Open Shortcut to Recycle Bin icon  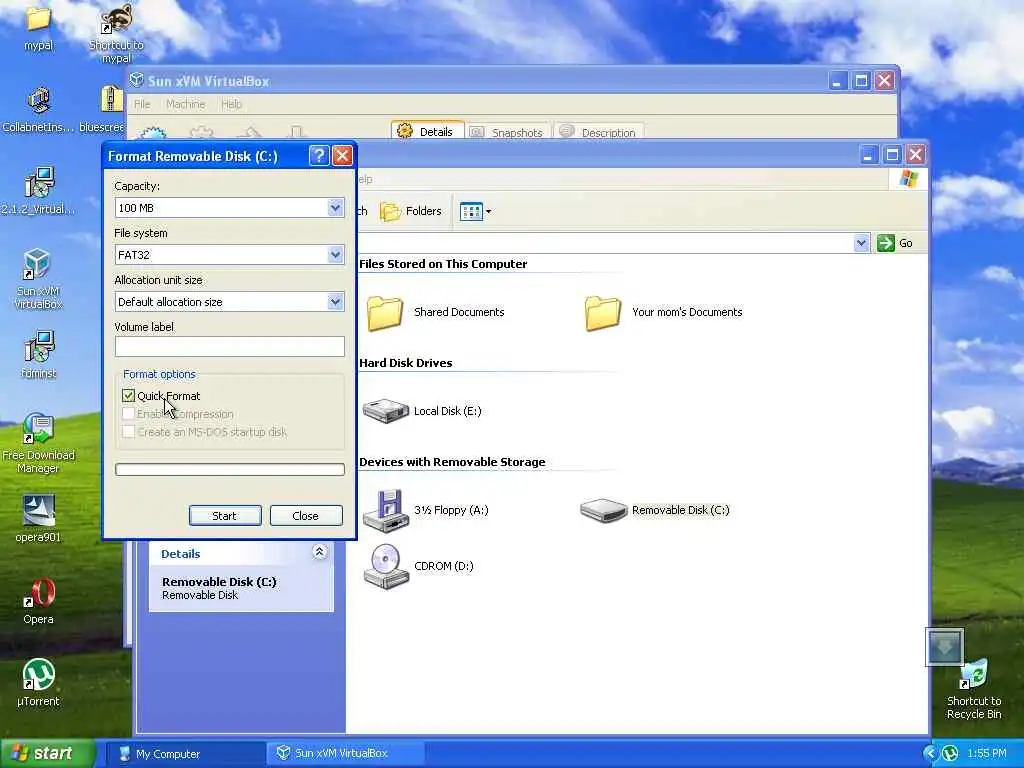pos(974,690)
